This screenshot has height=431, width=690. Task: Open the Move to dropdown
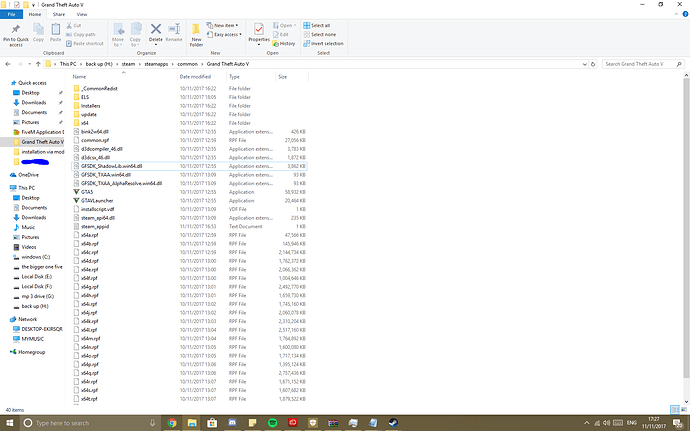point(118,35)
